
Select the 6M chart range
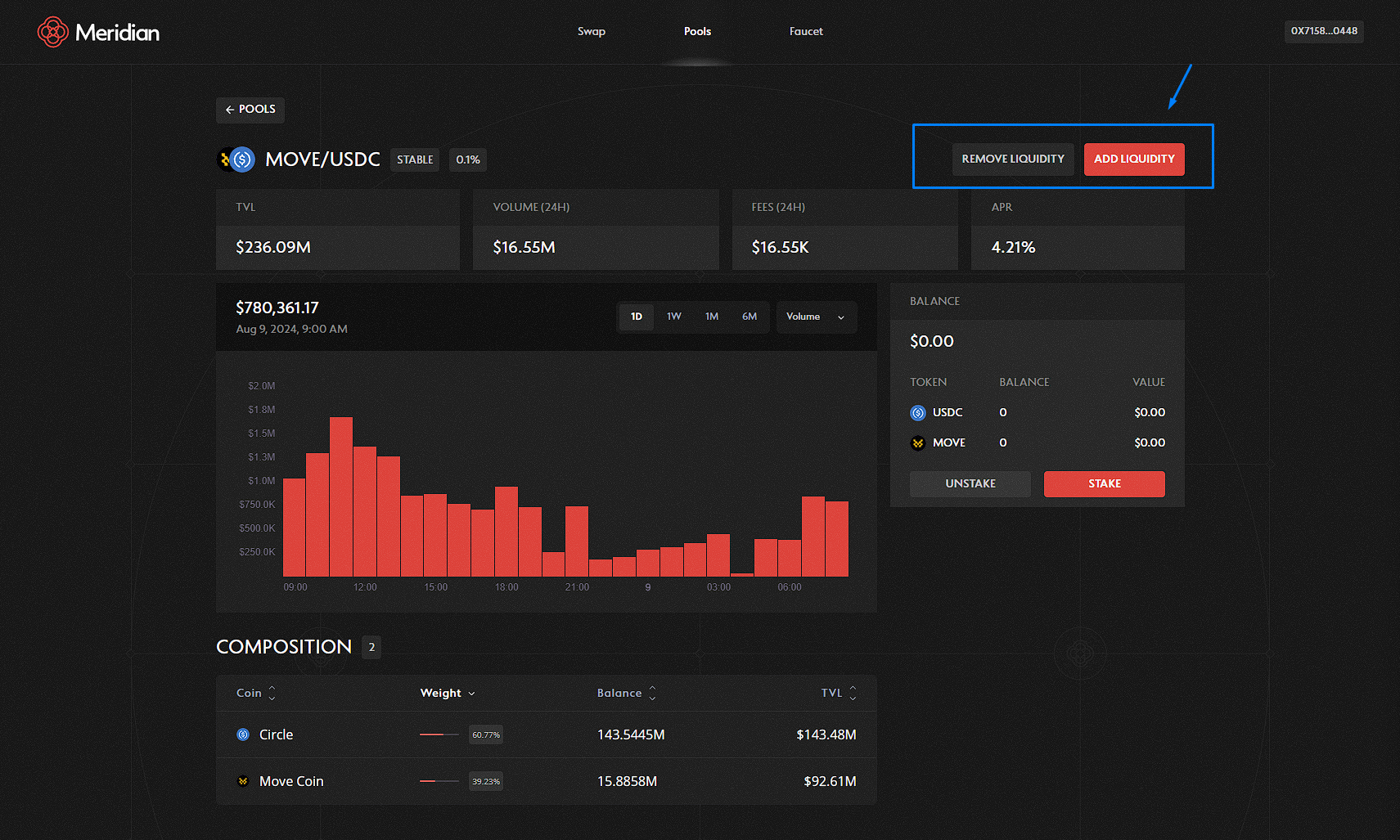(750, 317)
